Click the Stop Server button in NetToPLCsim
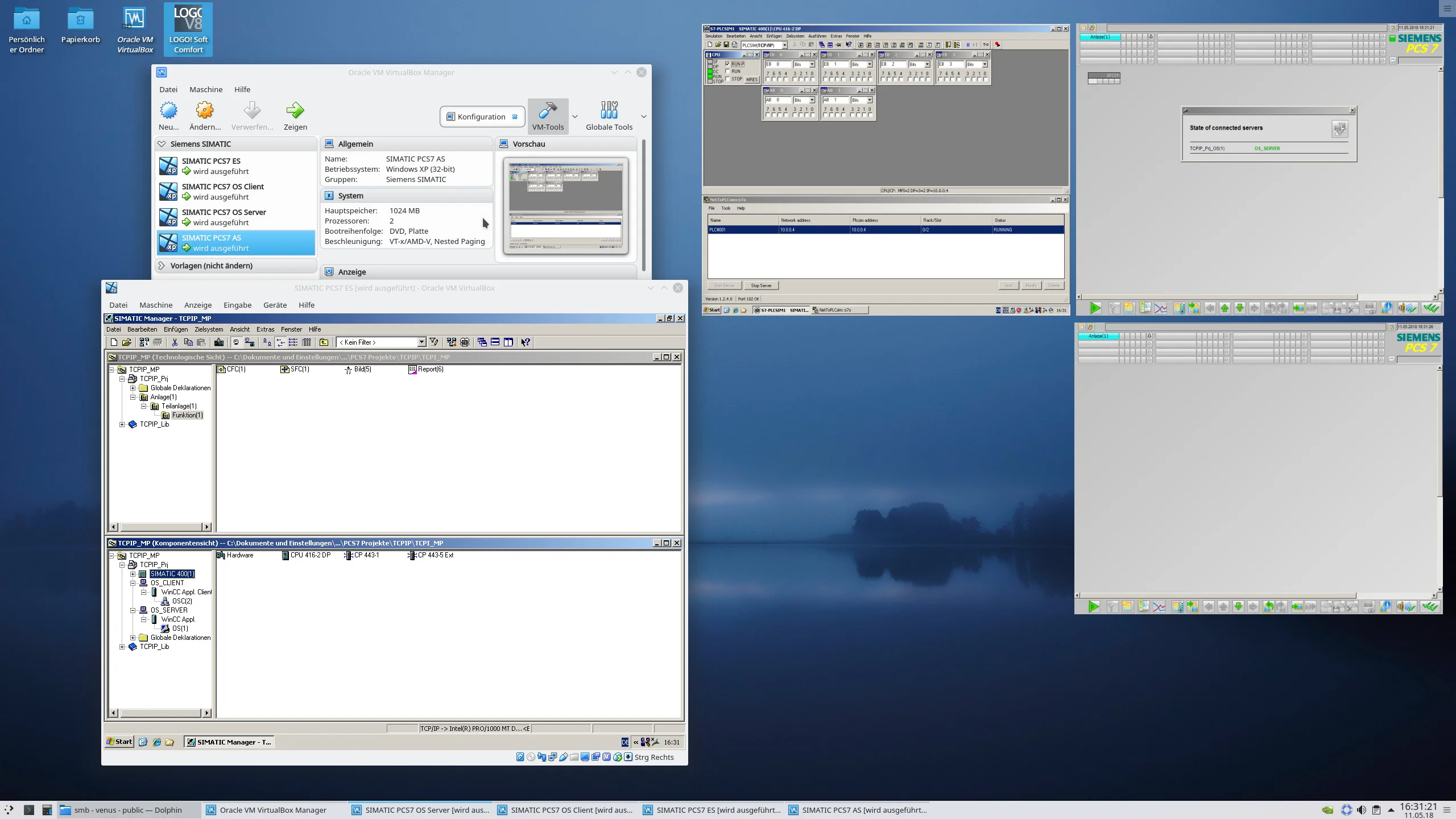 (x=761, y=286)
